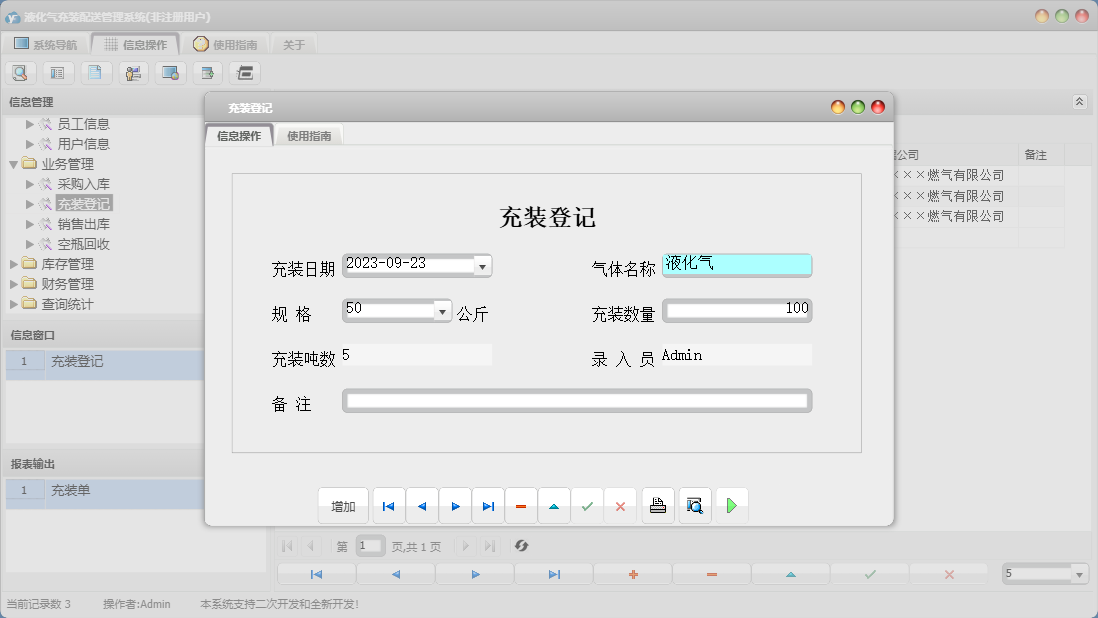Click the add-record toolbar icon with green plus
Viewport: 1098px width, 618px height.
pos(208,72)
